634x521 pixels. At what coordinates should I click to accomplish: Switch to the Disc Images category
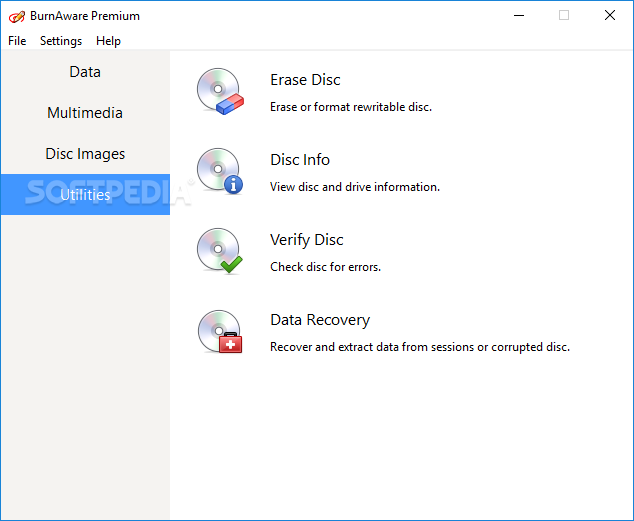85,154
